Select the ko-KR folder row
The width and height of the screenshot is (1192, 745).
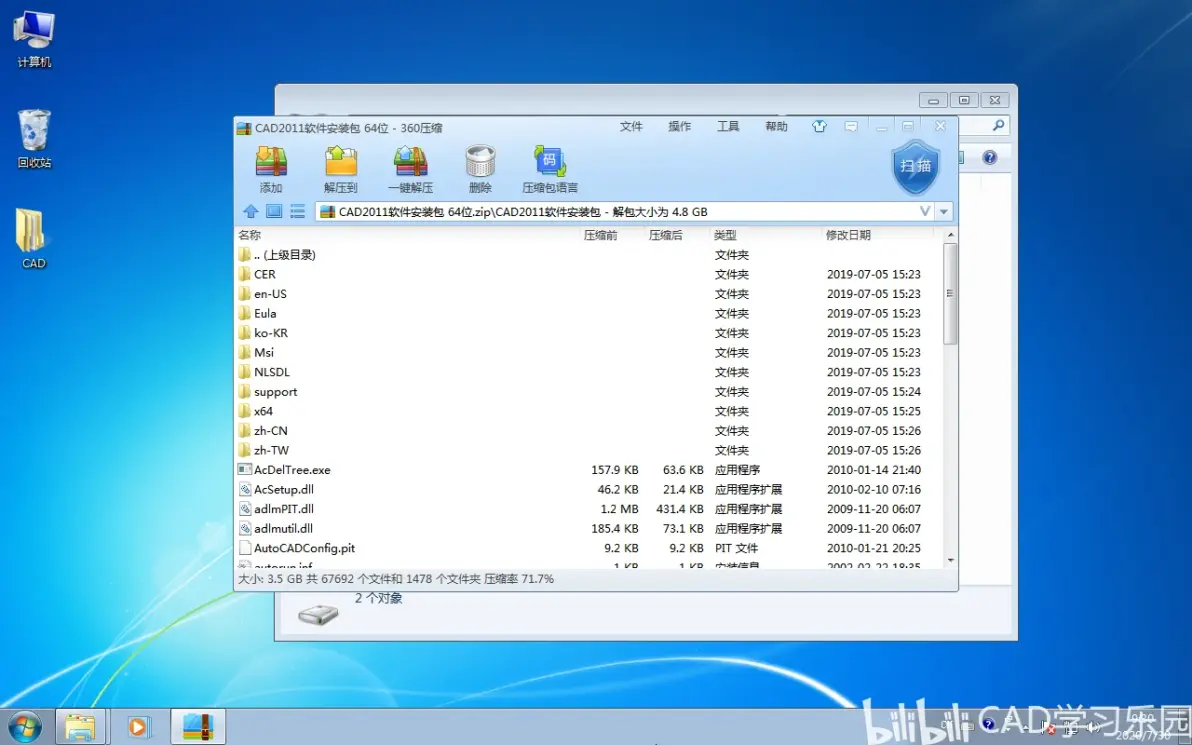pyautogui.click(x=588, y=333)
